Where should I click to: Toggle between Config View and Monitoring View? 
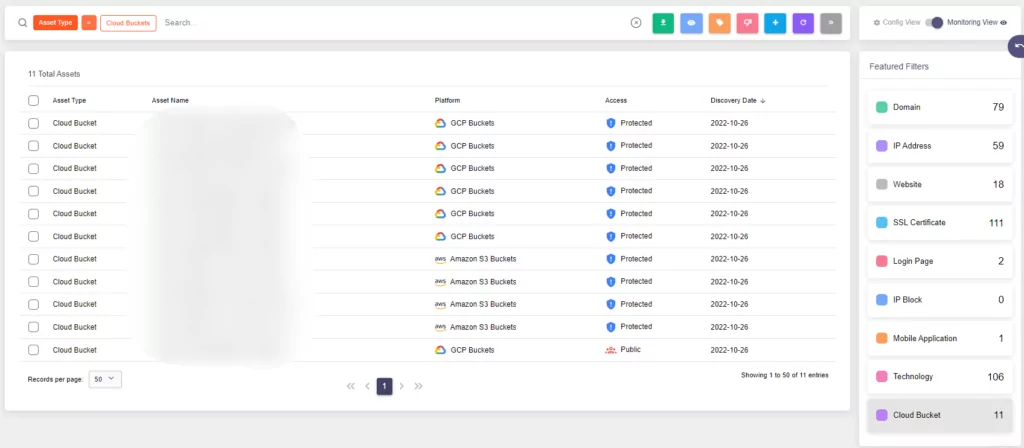click(934, 22)
